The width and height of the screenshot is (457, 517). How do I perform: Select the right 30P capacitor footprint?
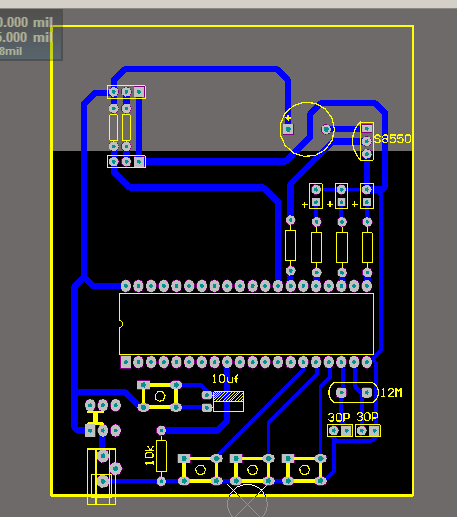(368, 431)
